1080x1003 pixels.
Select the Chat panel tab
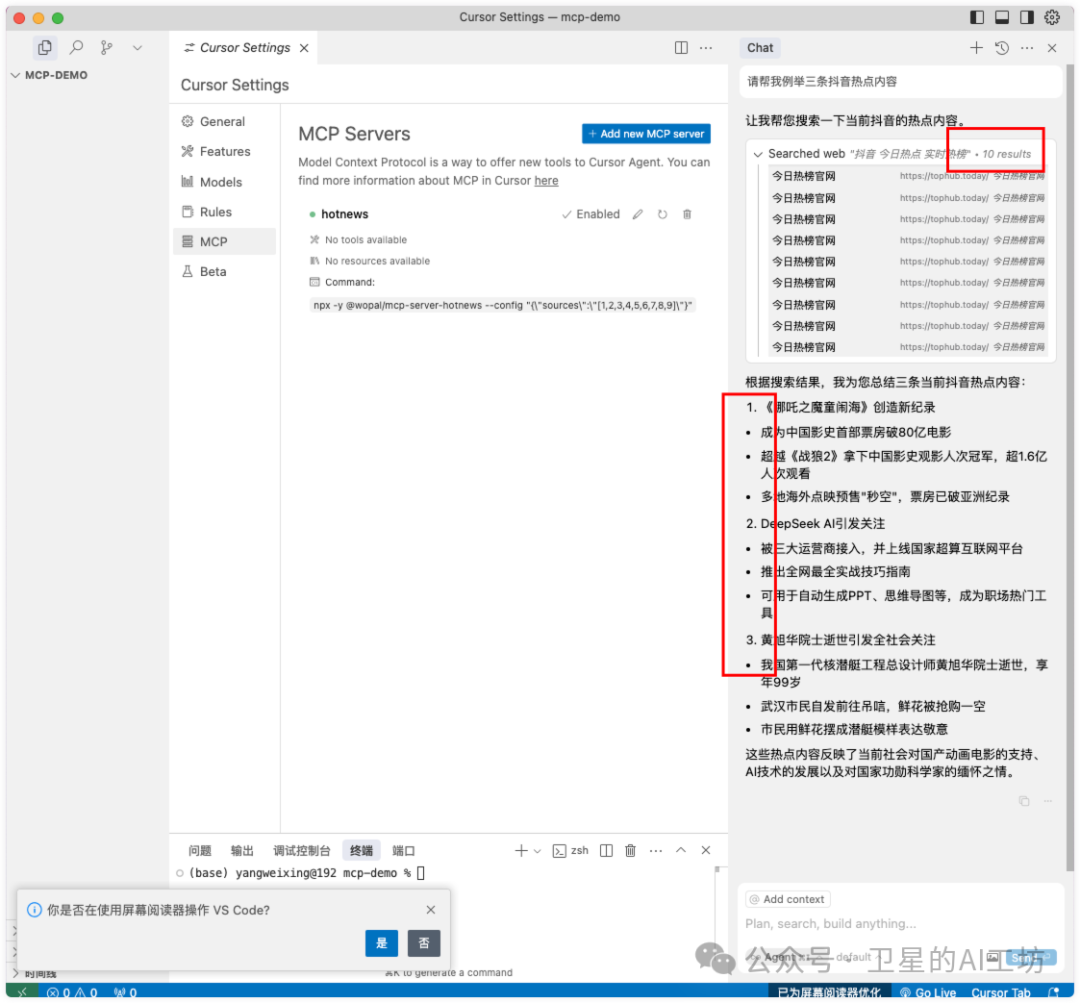(x=760, y=48)
